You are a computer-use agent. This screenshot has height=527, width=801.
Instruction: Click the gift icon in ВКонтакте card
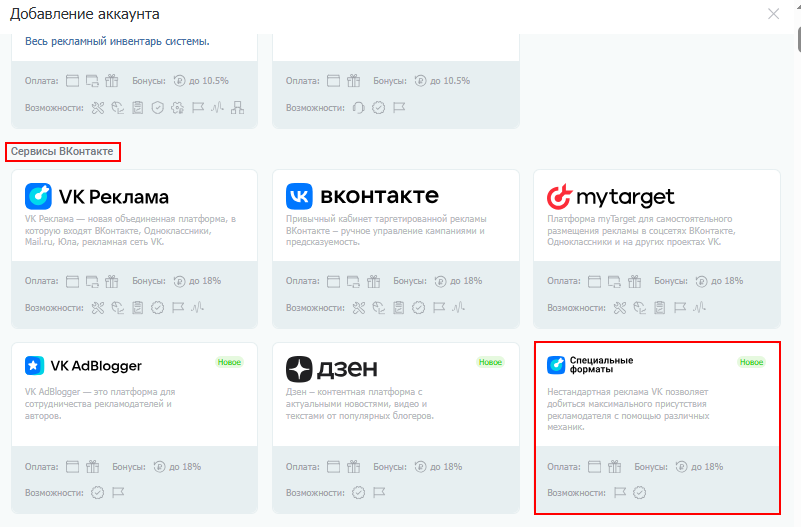click(x=373, y=281)
